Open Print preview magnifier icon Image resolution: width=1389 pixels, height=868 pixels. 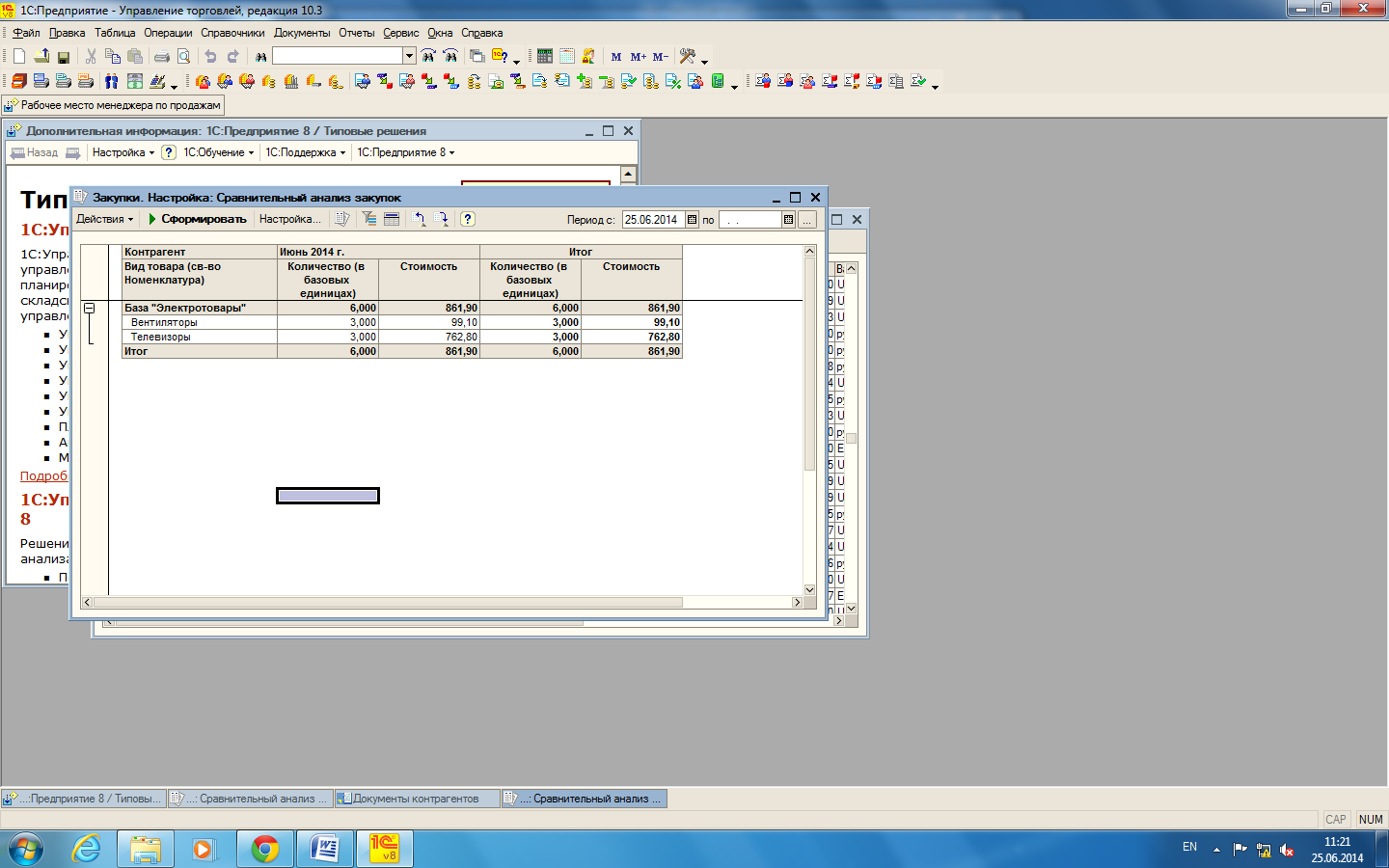coord(183,57)
